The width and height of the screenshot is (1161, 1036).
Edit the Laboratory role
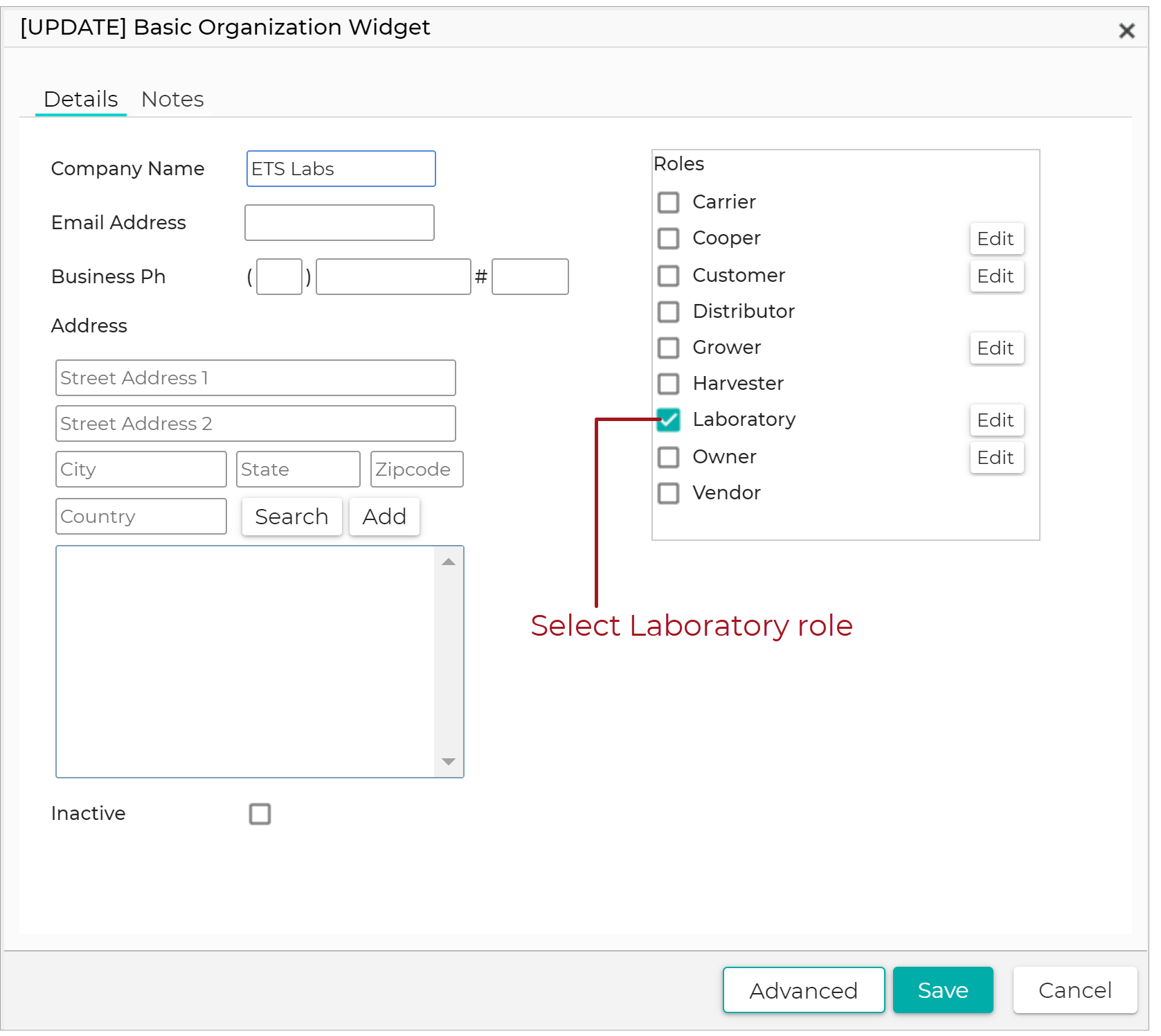point(996,420)
